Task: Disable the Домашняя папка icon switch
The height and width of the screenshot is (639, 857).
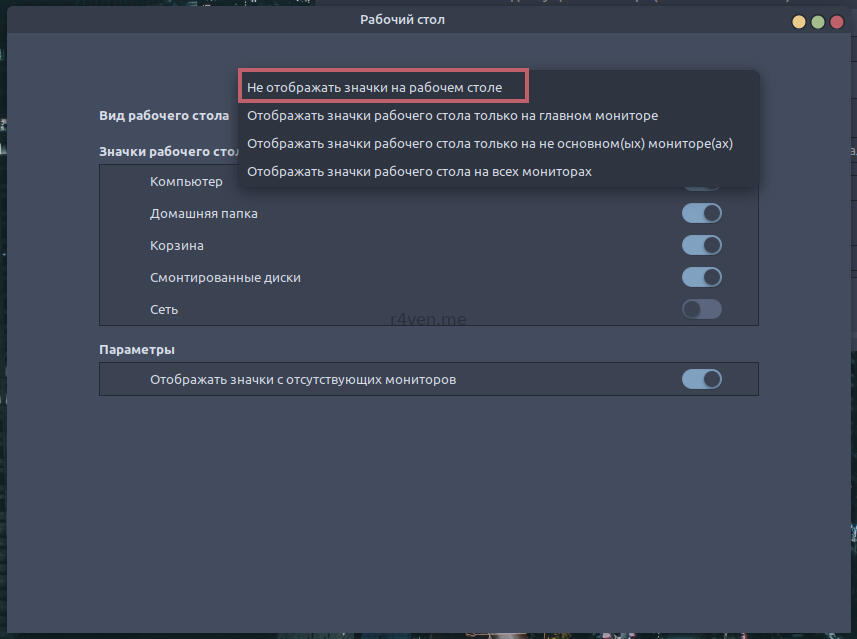Action: 701,214
